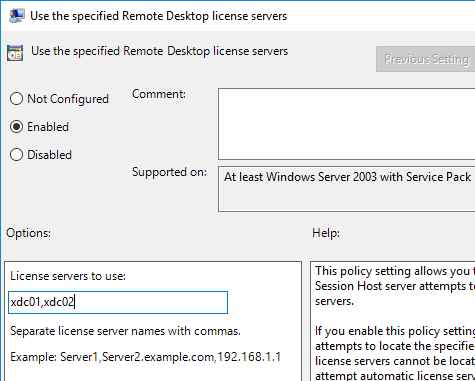Screen dimensions: 475x381
Task: Click the Example server names text line
Action: click(x=146, y=357)
